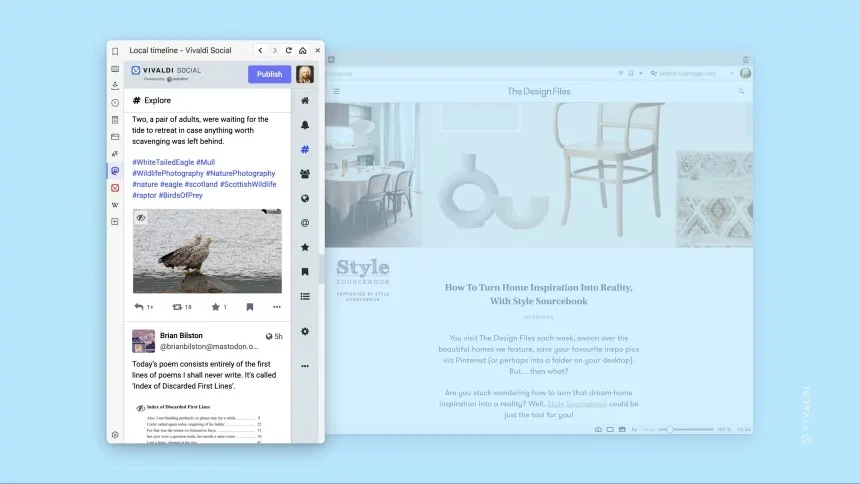Open the profile avatar in Vivaldi Social

[x=305, y=74]
